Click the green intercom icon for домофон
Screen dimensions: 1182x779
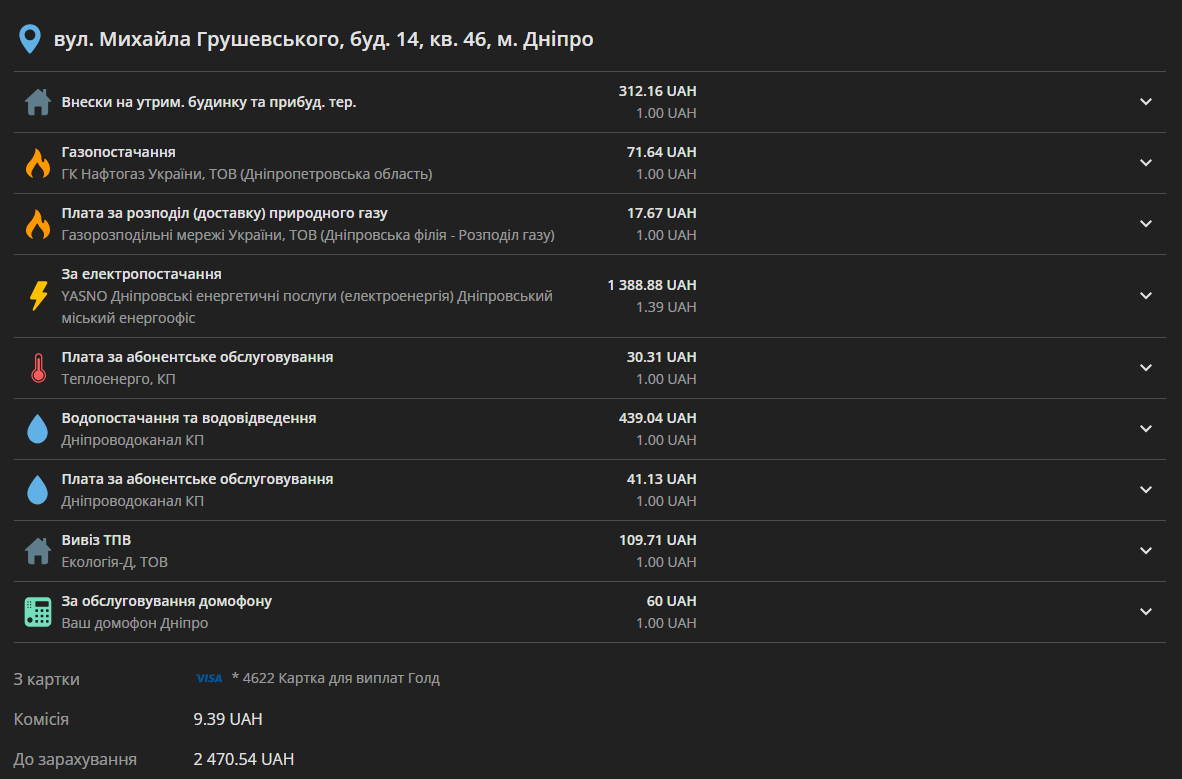38,612
